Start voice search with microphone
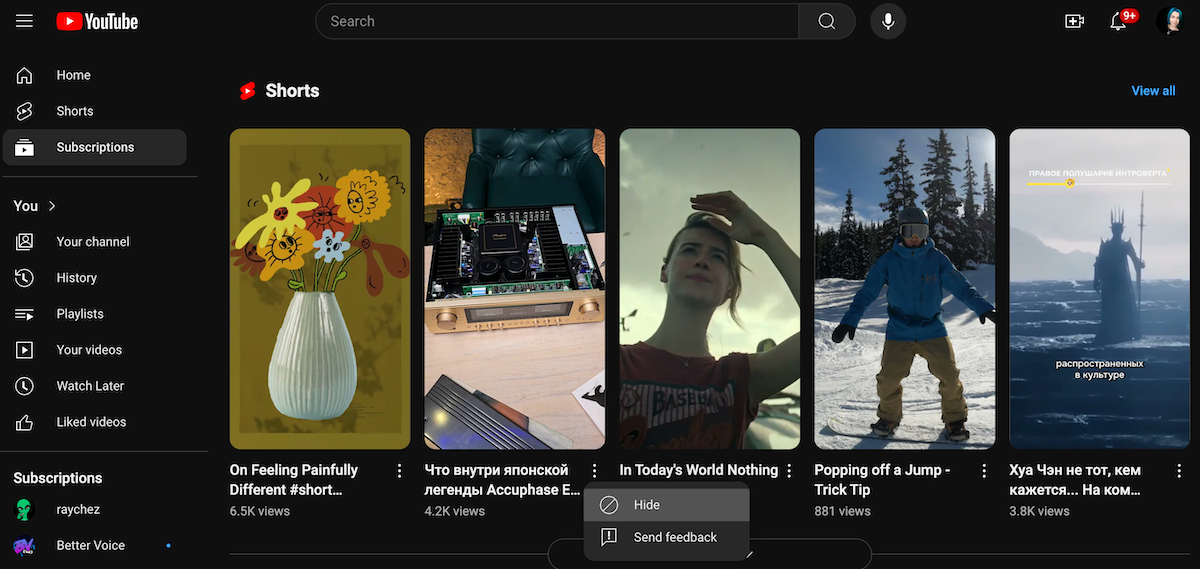The width and height of the screenshot is (1200, 569). [887, 21]
